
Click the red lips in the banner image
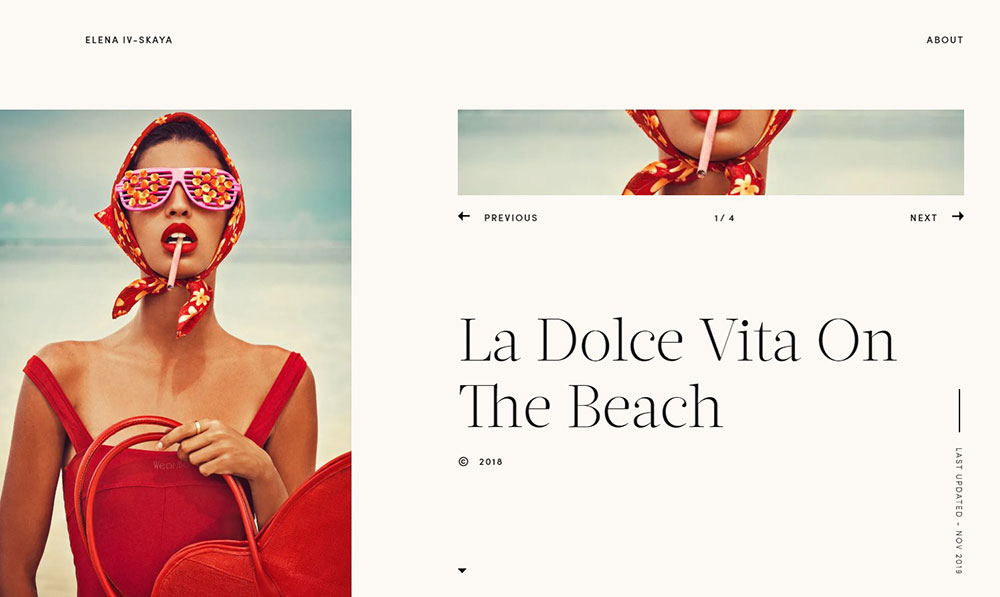tap(715, 117)
